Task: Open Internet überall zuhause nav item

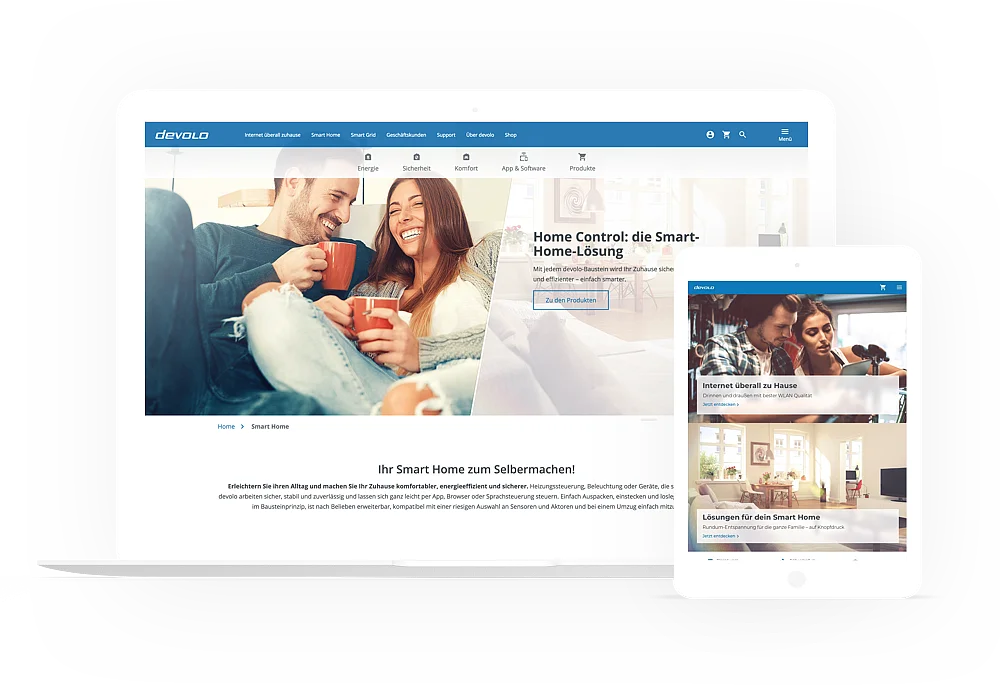Action: coord(272,135)
